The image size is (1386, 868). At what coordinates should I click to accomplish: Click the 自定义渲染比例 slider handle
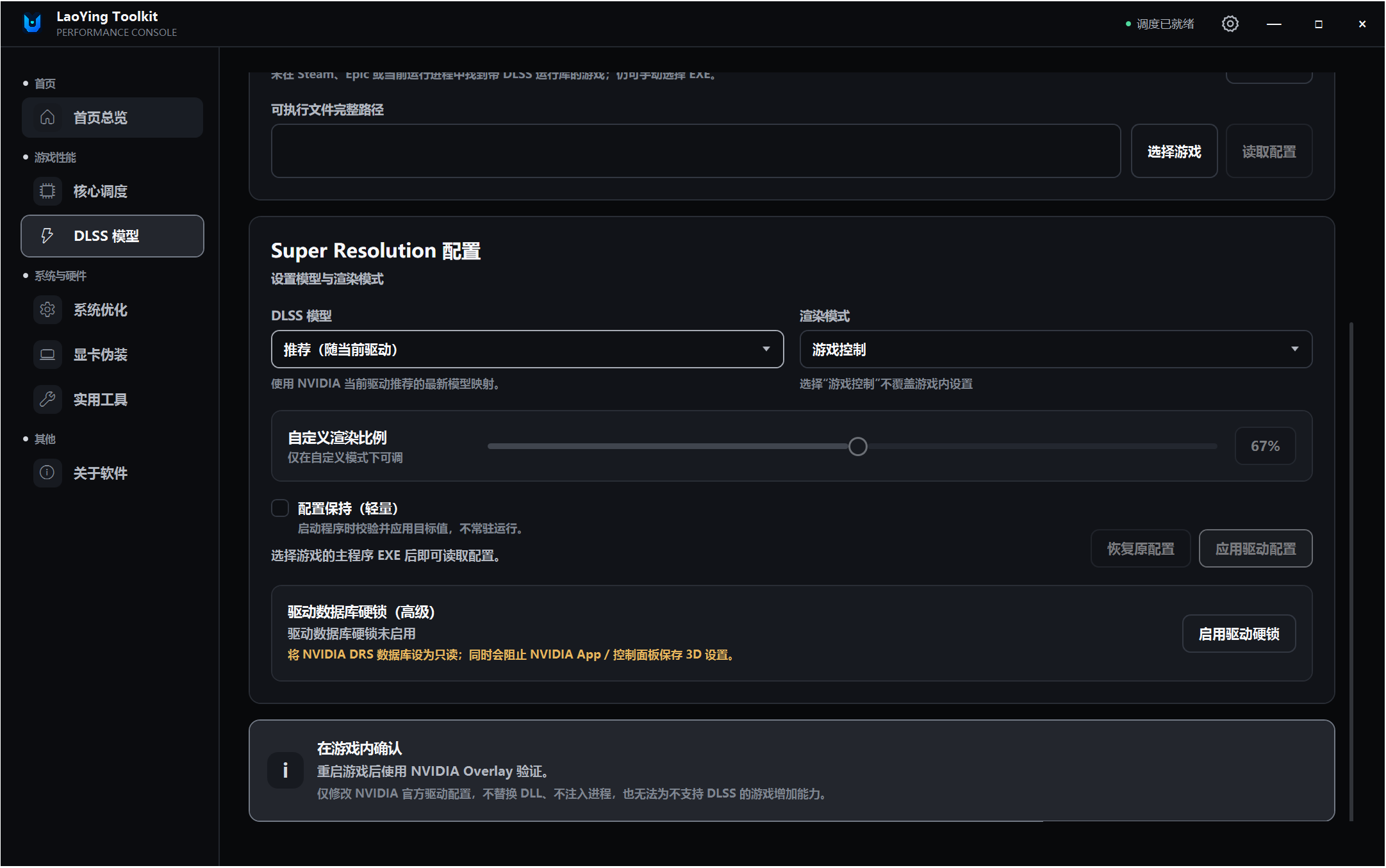[857, 446]
